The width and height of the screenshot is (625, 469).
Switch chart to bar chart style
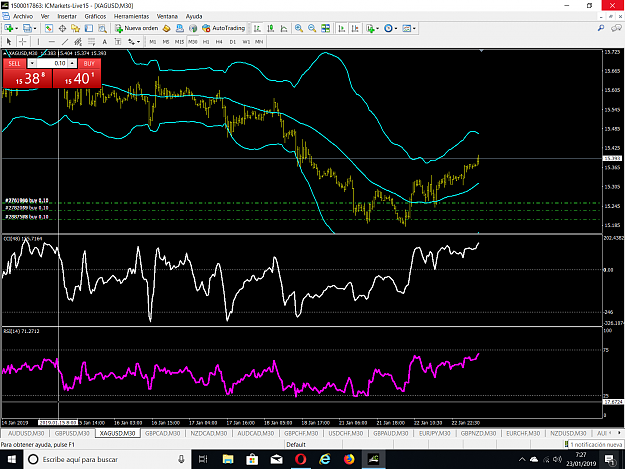(x=257, y=28)
